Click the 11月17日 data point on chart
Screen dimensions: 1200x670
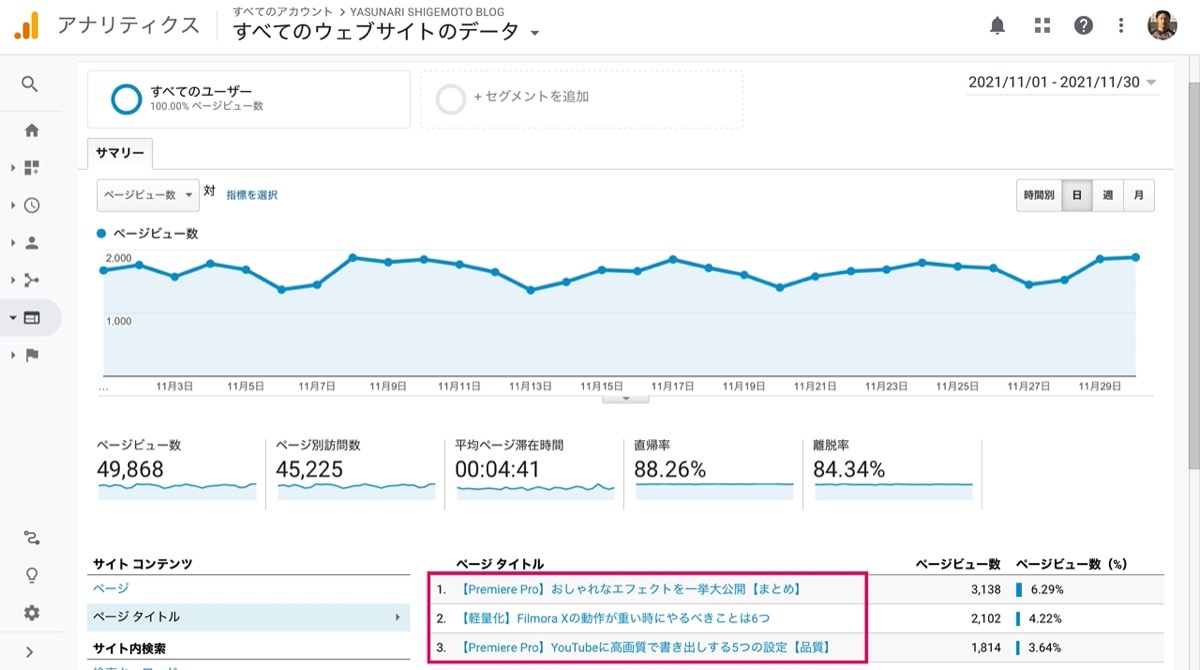click(x=673, y=259)
